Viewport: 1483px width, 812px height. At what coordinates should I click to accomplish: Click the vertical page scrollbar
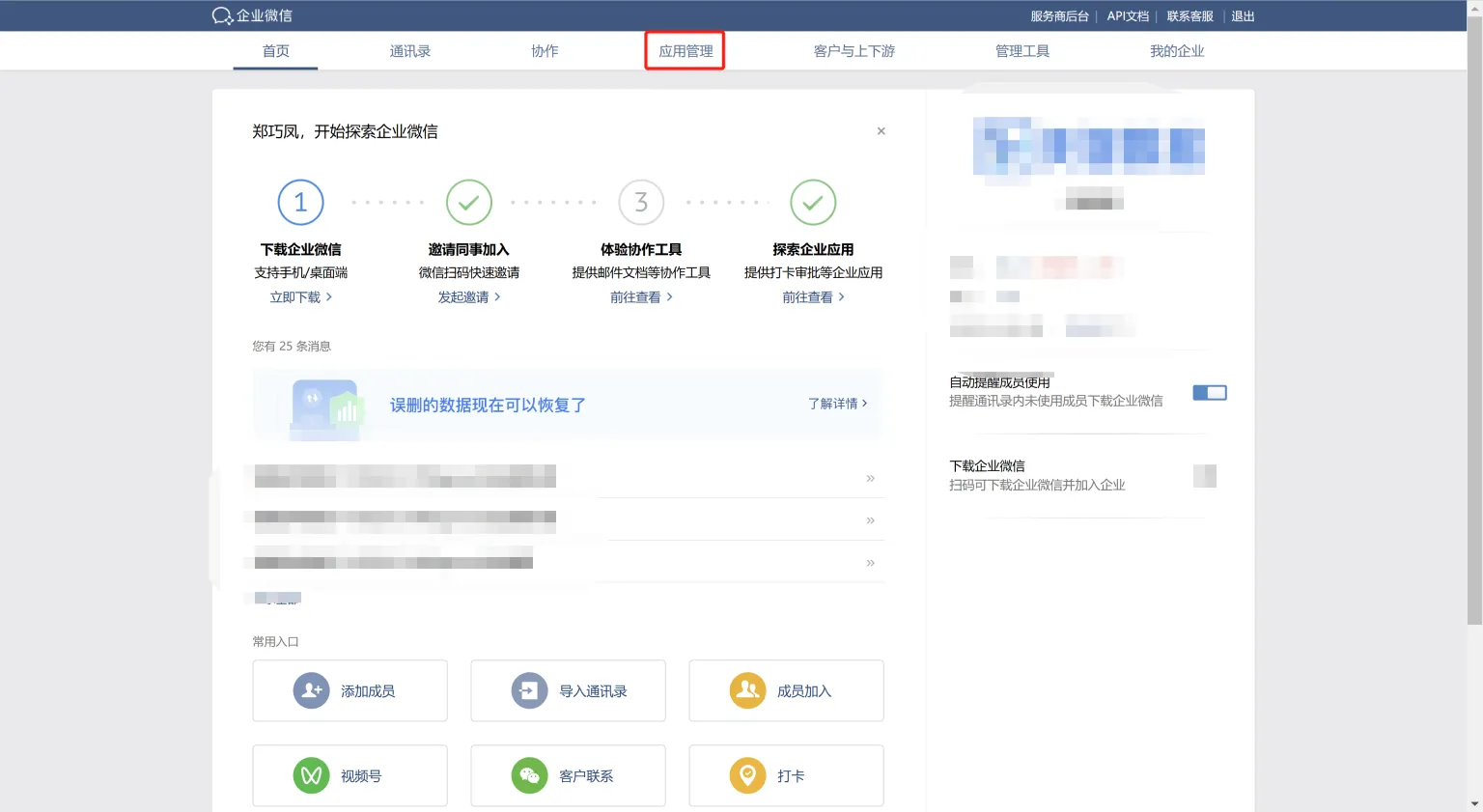point(1474,319)
